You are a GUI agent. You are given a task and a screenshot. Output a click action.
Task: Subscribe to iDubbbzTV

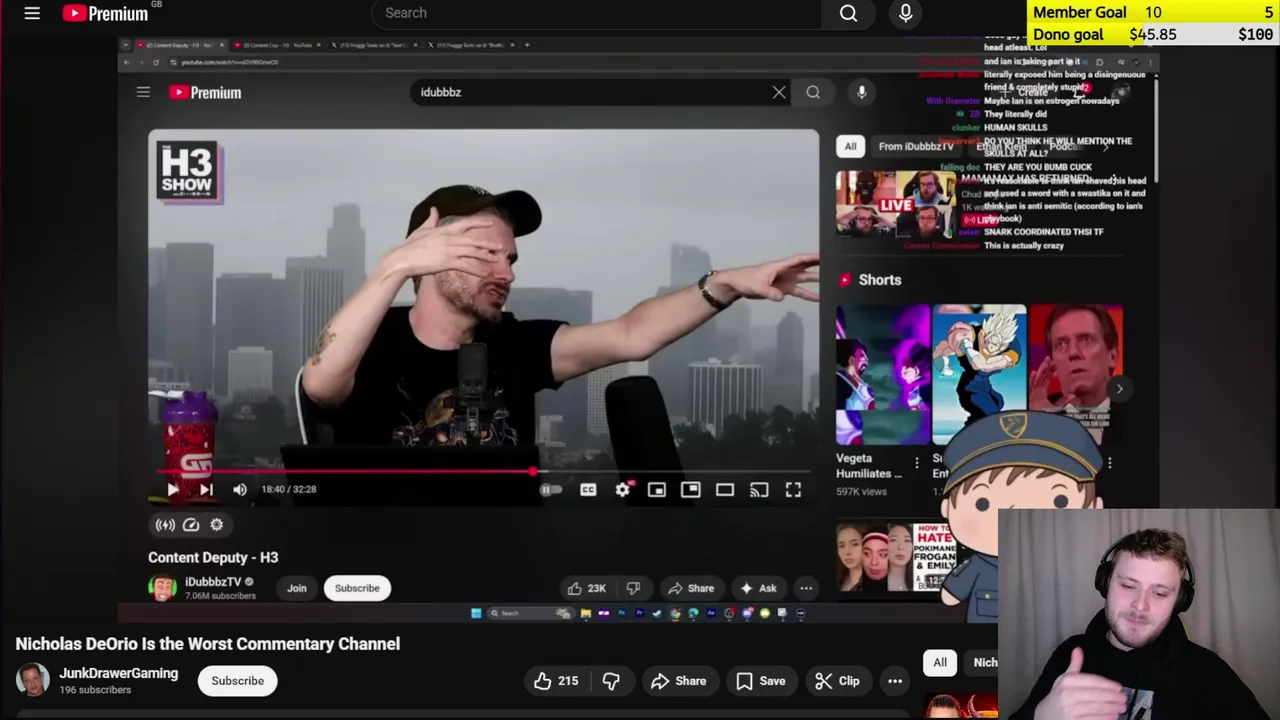(x=357, y=588)
